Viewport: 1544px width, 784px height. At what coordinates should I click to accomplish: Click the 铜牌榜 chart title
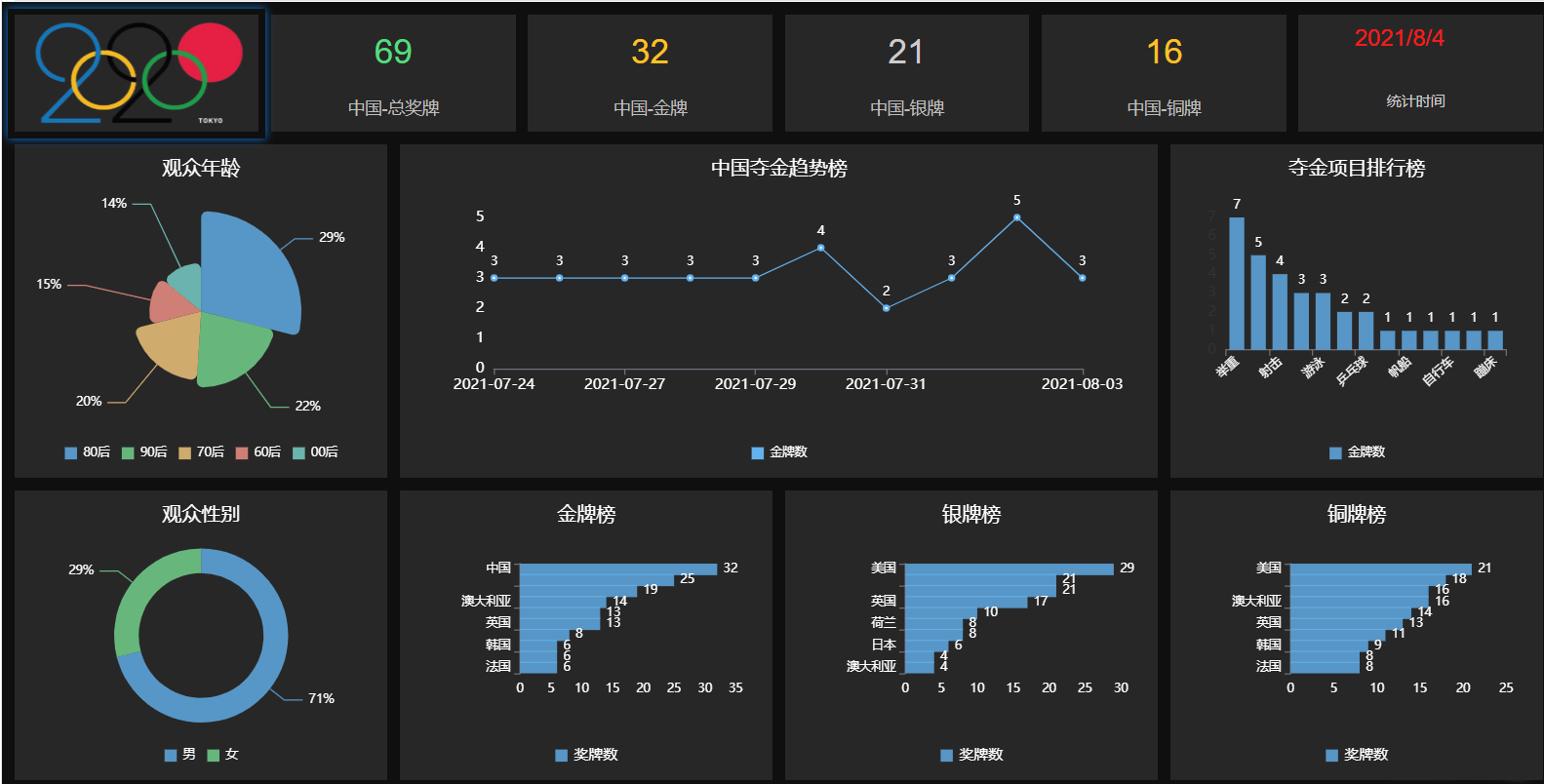(x=1357, y=514)
